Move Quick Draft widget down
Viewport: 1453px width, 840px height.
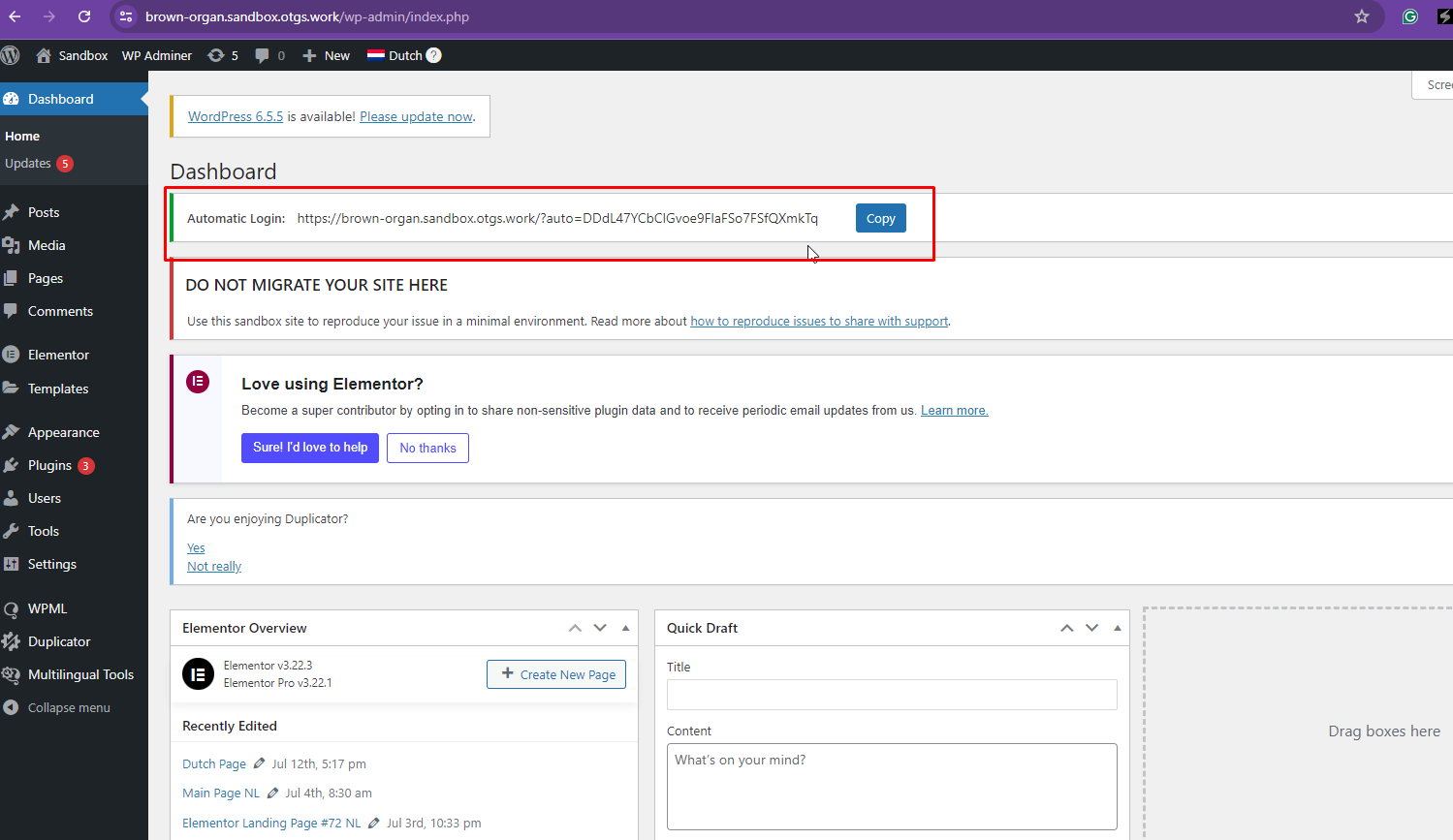point(1092,628)
